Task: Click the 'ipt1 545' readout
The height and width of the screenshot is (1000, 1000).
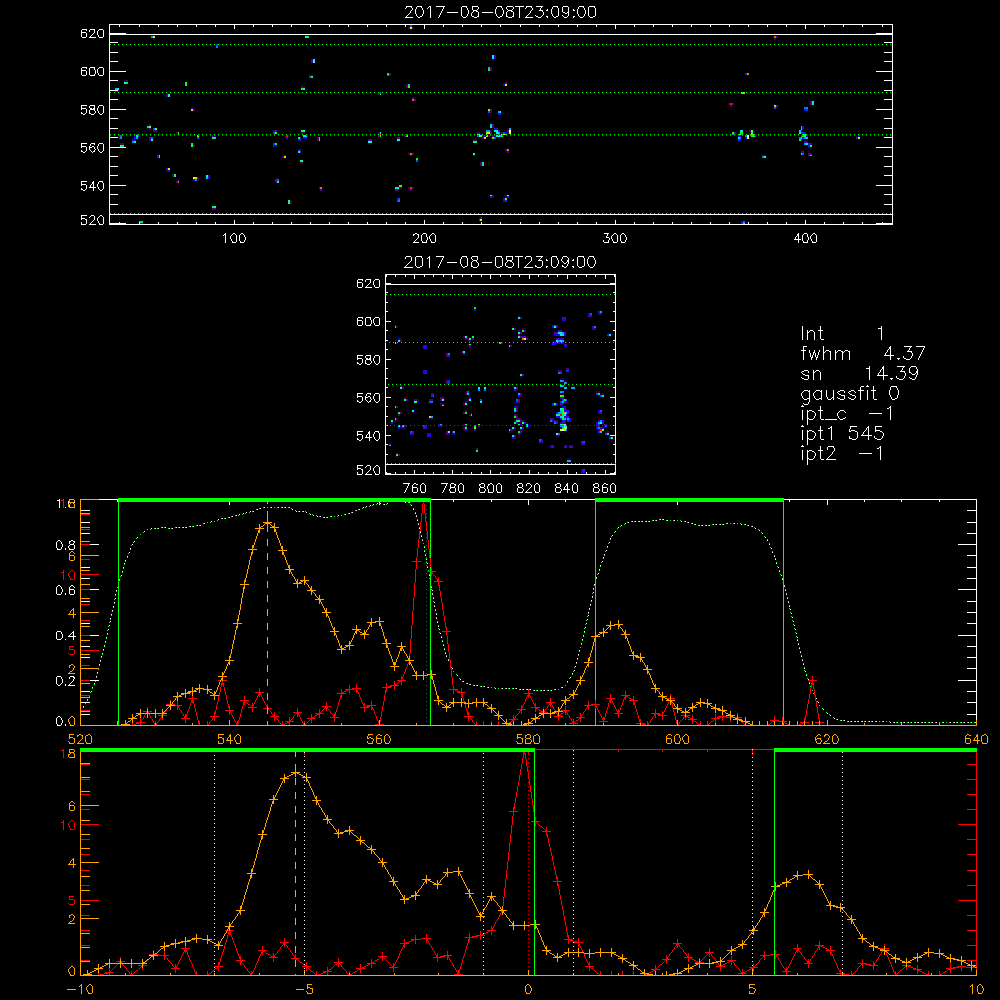Action: click(842, 434)
